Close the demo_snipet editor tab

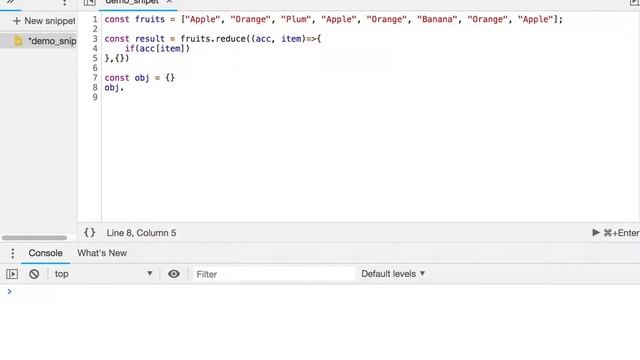(x=169, y=2)
